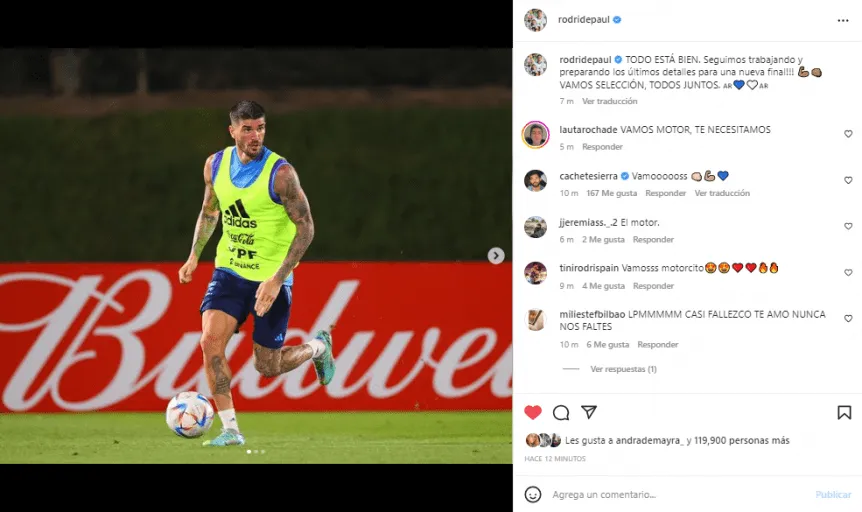Click Ver traducción under the caption
The image size is (862, 512).
(610, 101)
